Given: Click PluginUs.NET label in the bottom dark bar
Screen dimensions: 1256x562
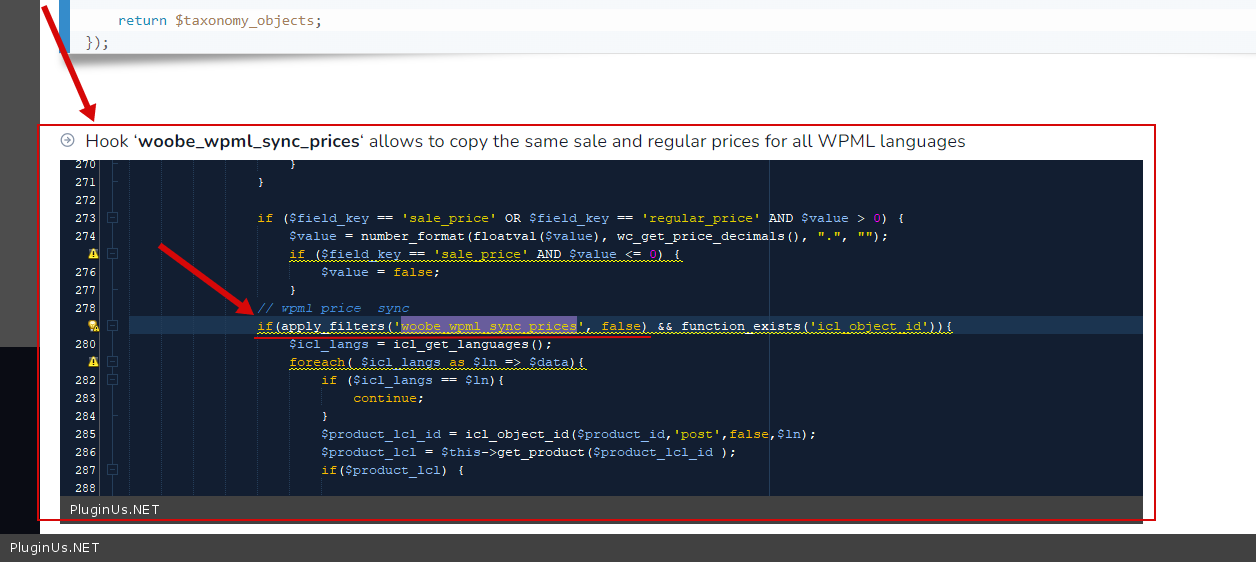Looking at the screenshot, I should coord(55,548).
